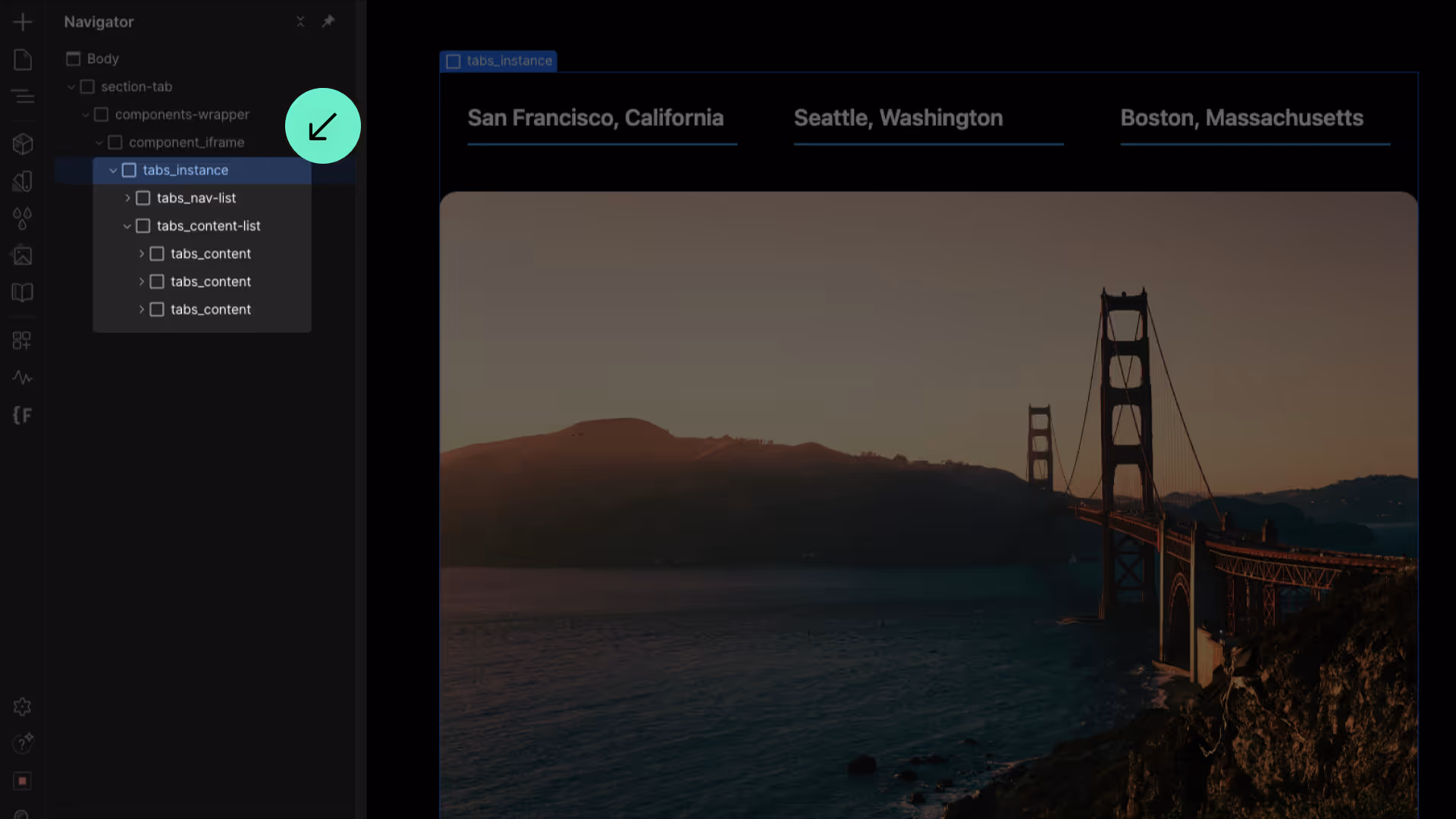Pin the Navigator panel
Image resolution: width=1456 pixels, height=819 pixels.
328,21
